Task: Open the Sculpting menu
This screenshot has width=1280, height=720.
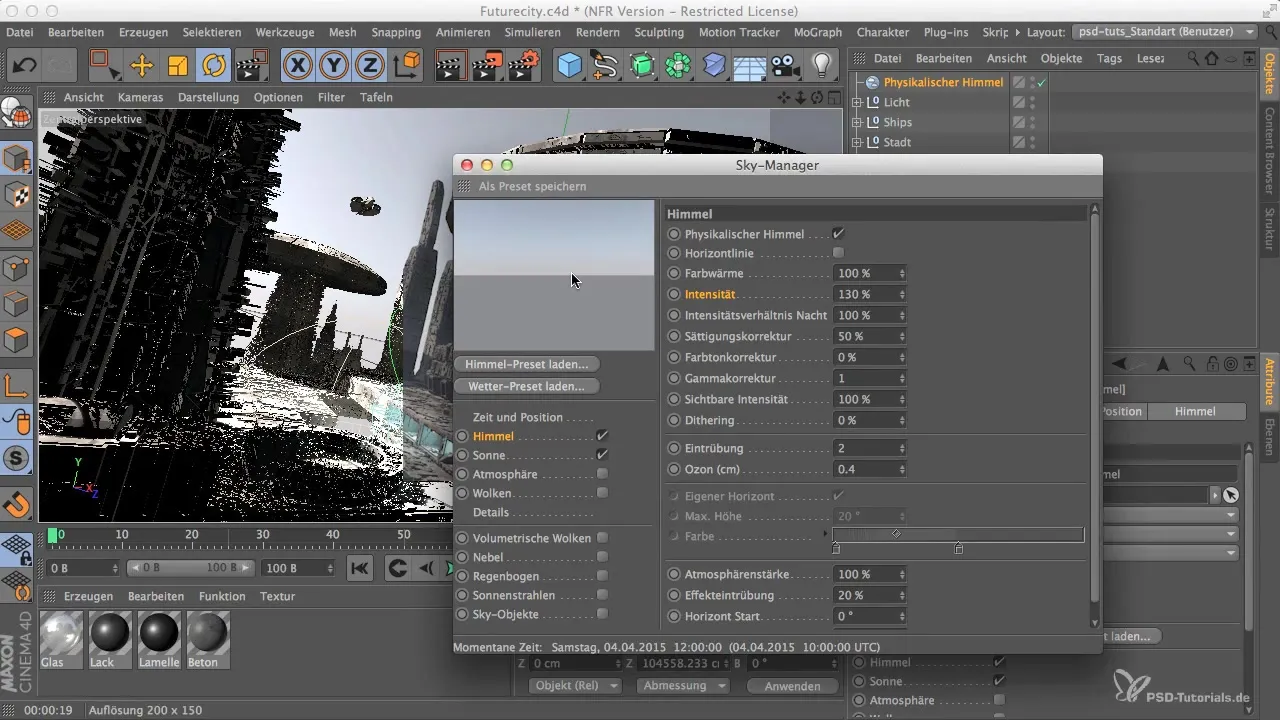Action: pyautogui.click(x=659, y=32)
